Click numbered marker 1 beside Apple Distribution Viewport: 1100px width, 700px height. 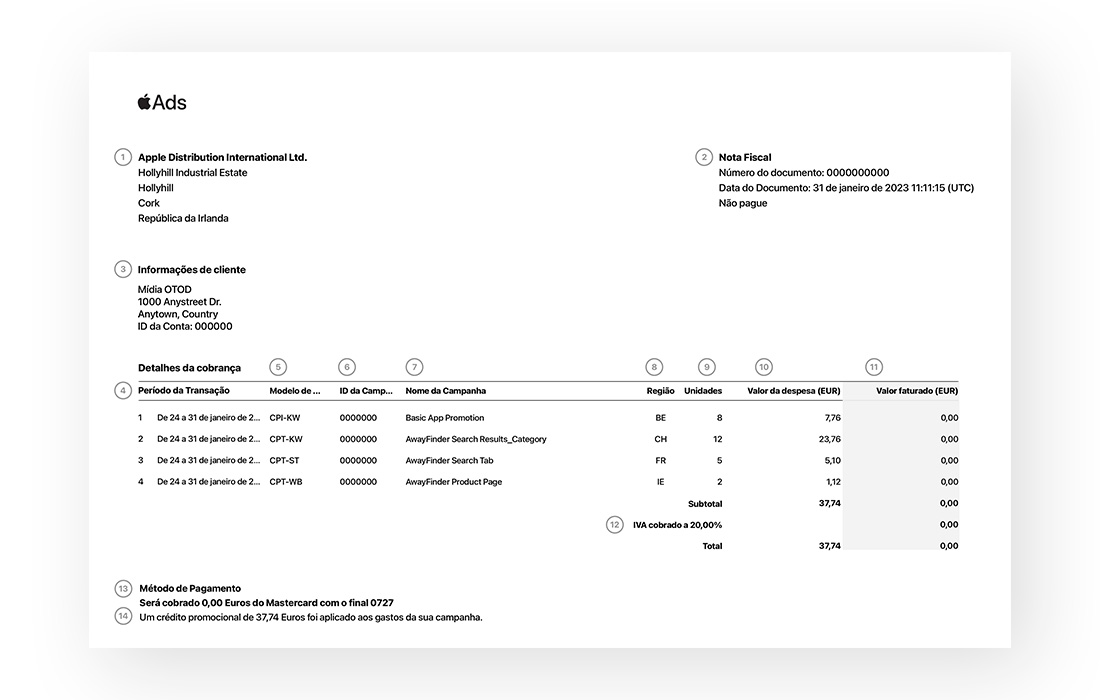[x=123, y=157]
